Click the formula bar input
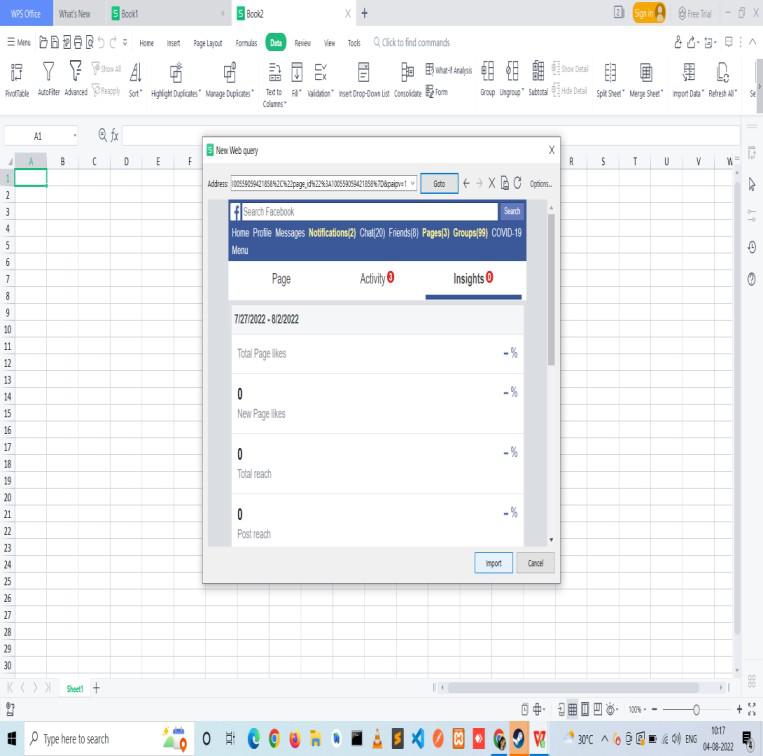The width and height of the screenshot is (763, 756). 431,136
